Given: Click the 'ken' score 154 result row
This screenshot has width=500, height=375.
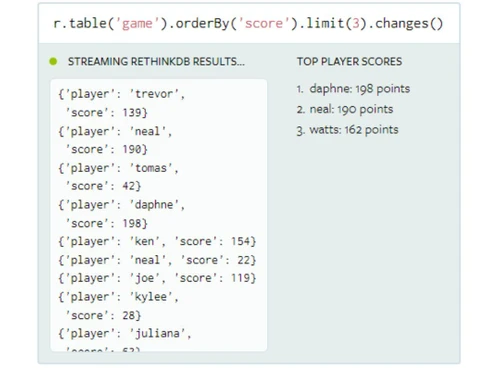Looking at the screenshot, I should tap(157, 241).
